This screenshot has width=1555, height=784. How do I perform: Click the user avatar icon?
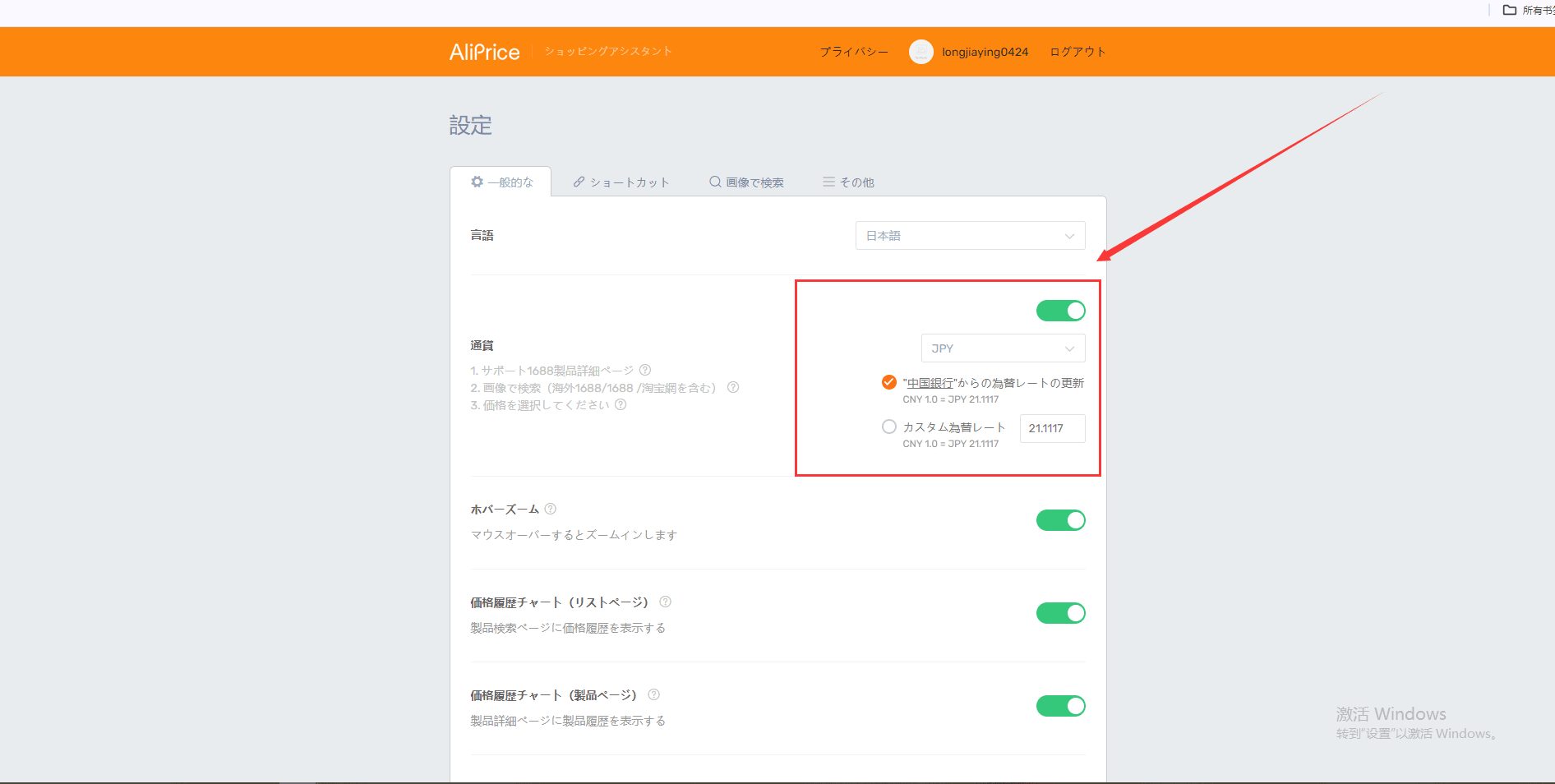[921, 52]
